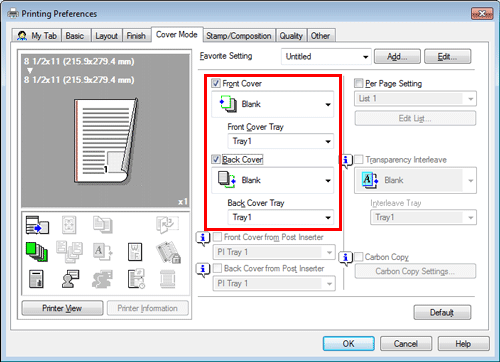Image resolution: width=500 pixels, height=362 pixels.
Task: Expand the Favorite Setting Untitled dropdown
Action: pyautogui.click(x=326, y=57)
